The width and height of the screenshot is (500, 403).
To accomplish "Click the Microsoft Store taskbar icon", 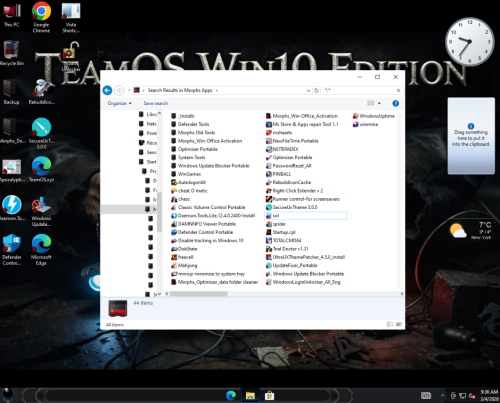I will pyautogui.click(x=269, y=396).
